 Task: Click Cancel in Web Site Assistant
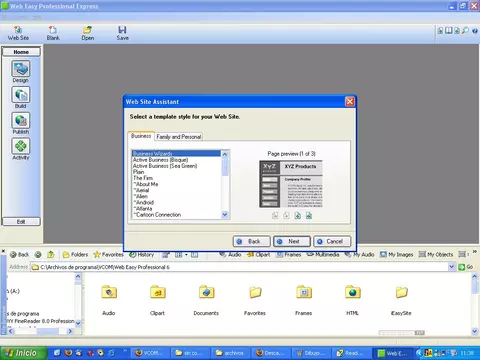tap(332, 241)
